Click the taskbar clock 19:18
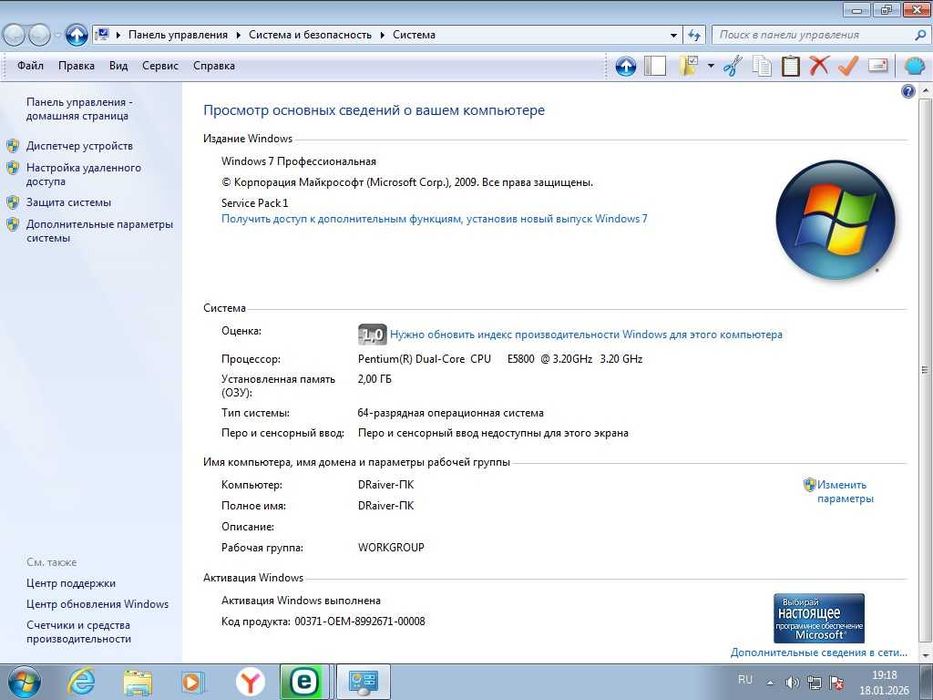The width and height of the screenshot is (933, 700). click(x=884, y=675)
